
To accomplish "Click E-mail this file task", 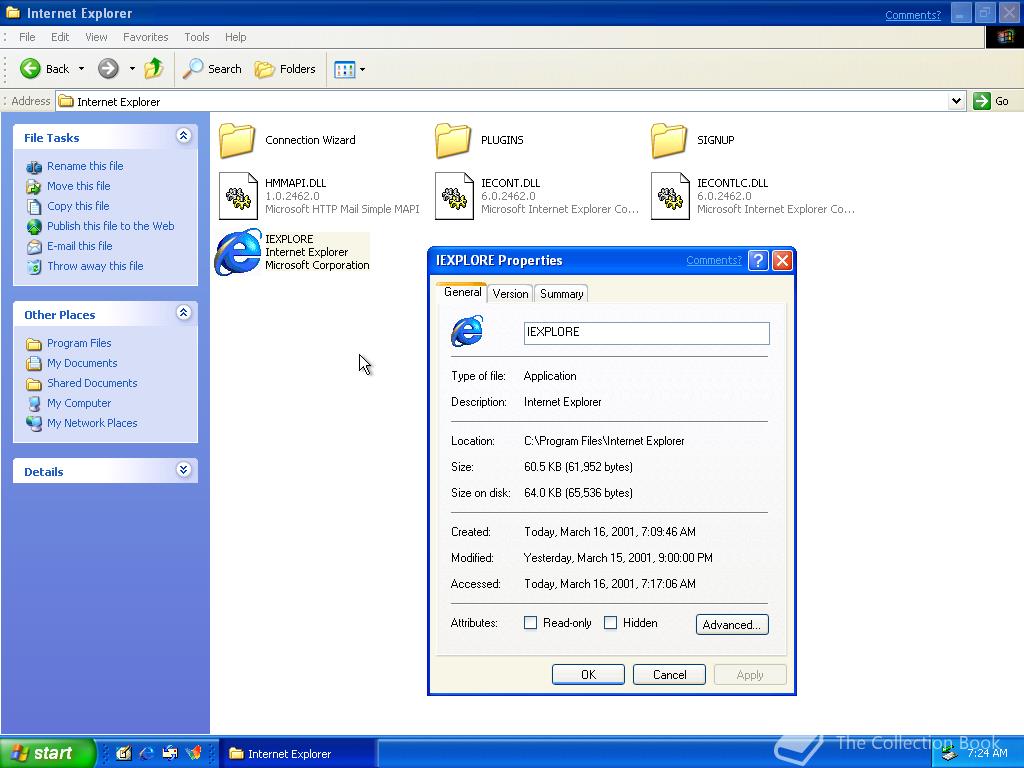I will pos(80,246).
